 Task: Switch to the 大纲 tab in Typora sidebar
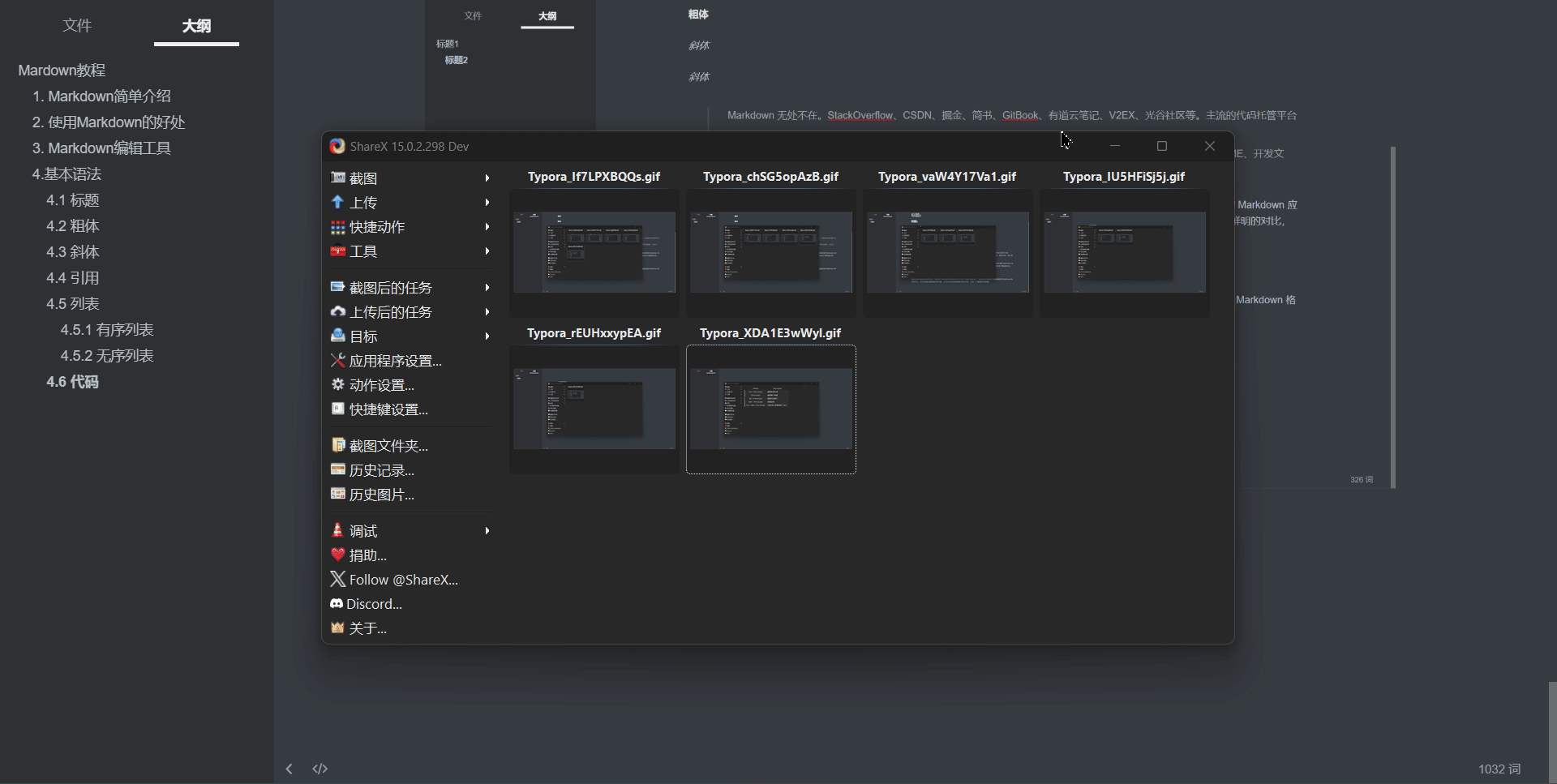(196, 26)
